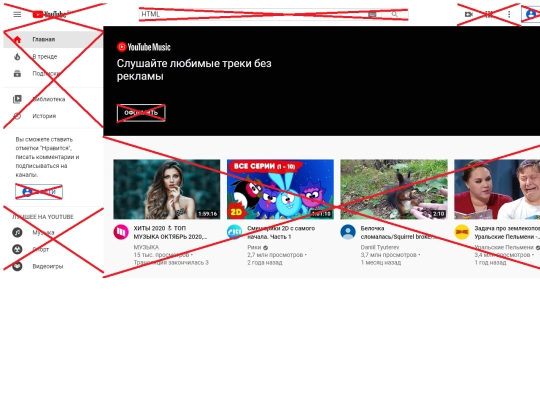The height and width of the screenshot is (405, 540).
Task: Open the YouTube apps grid
Action: [489, 14]
